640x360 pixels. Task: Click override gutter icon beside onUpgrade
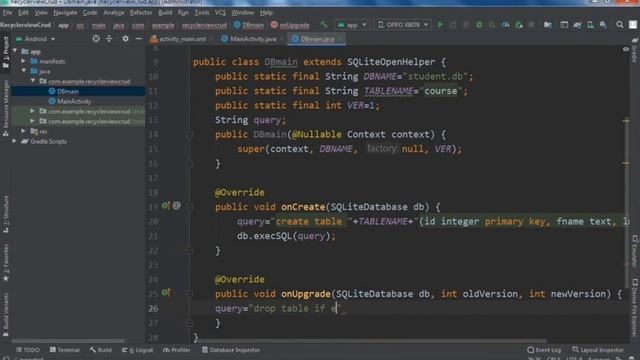pos(165,293)
